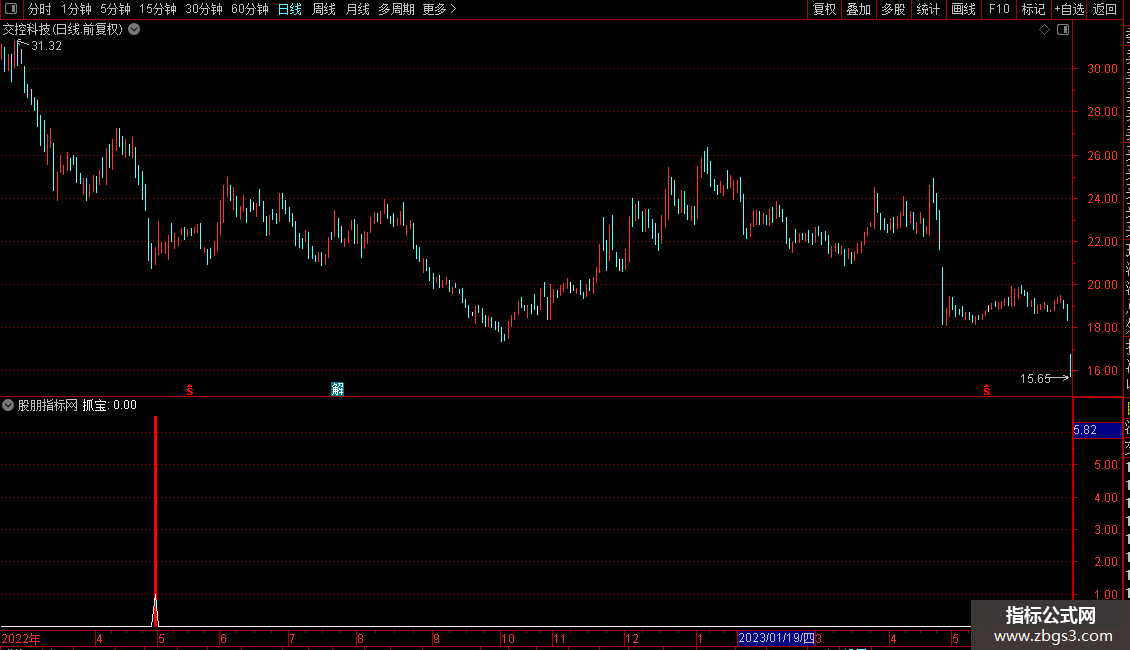Click the 16.00 price axis label
This screenshot has width=1130, height=650.
(x=1103, y=370)
